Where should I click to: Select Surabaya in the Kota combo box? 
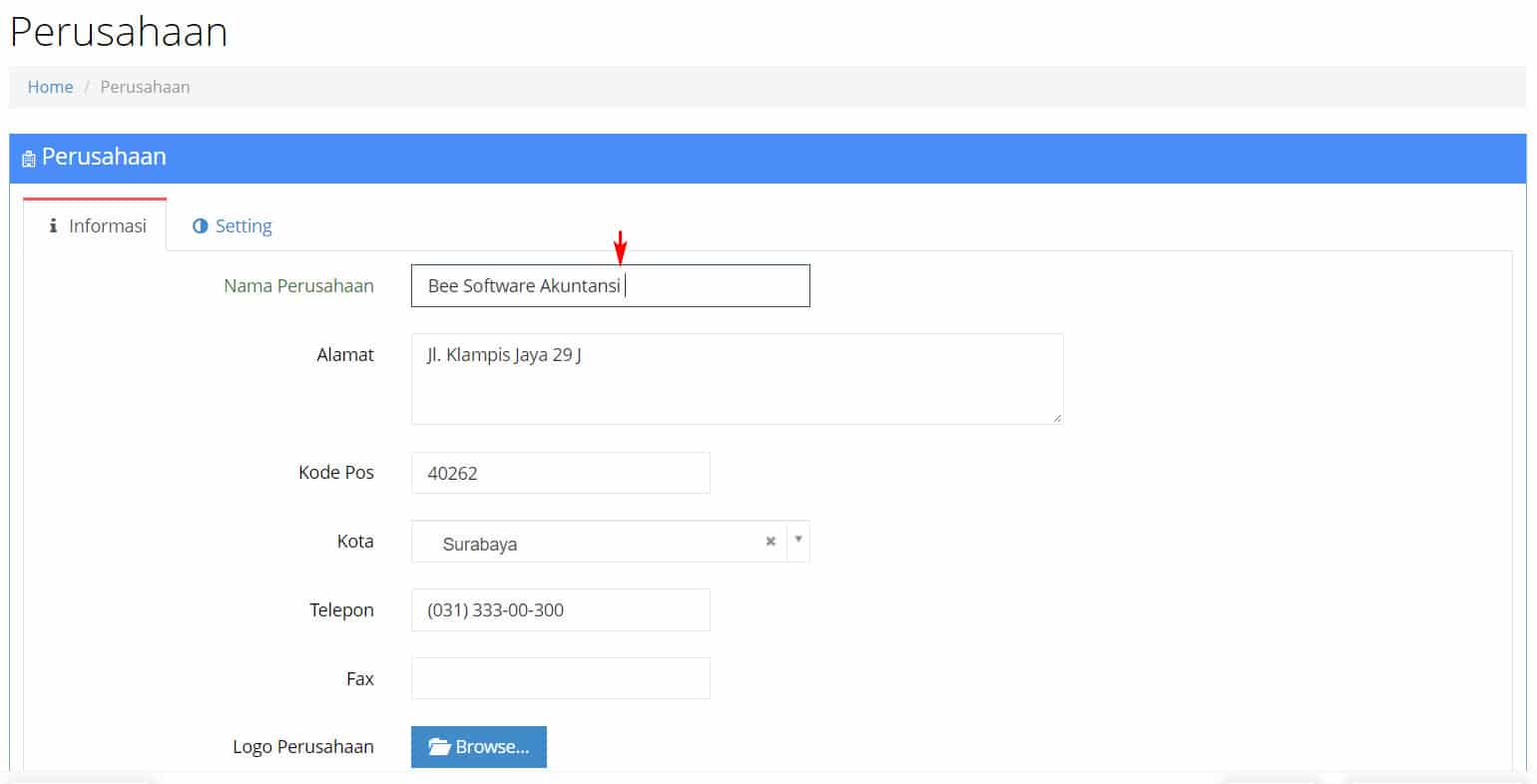(599, 541)
